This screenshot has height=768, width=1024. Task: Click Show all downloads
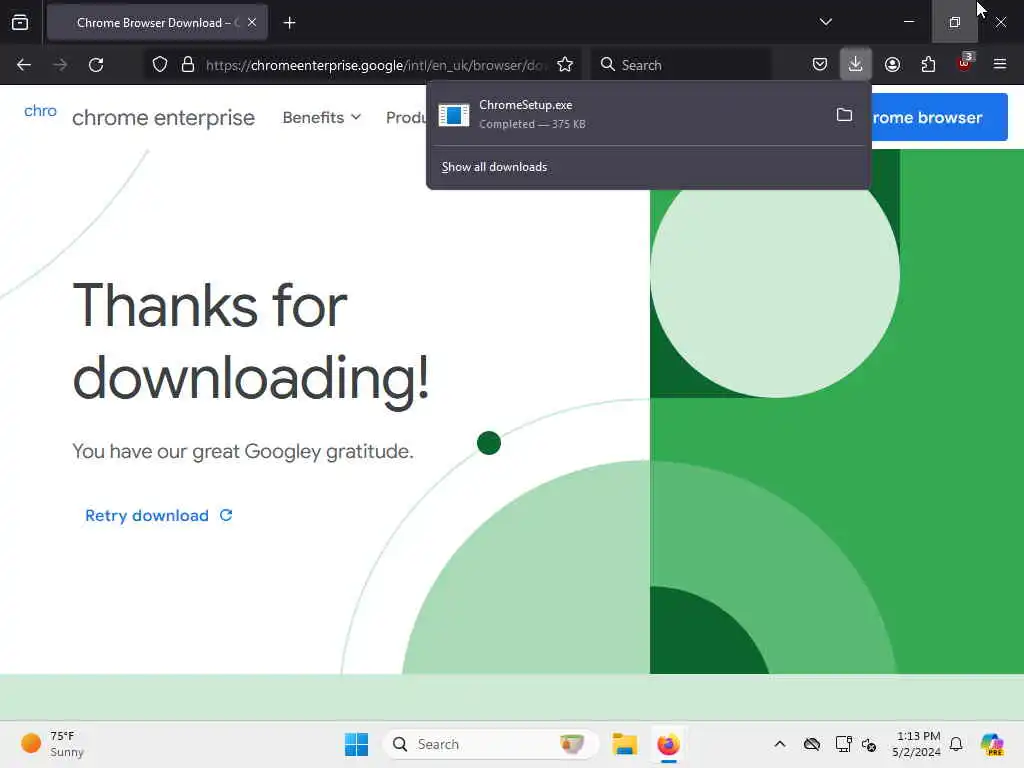point(494,167)
